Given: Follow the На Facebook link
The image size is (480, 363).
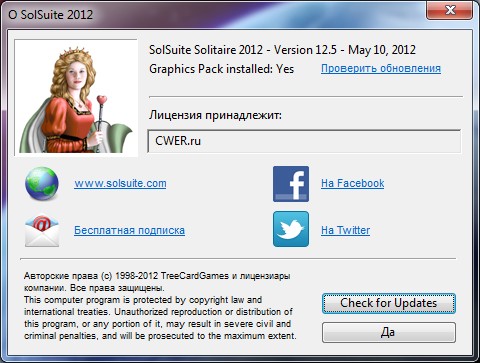Looking at the screenshot, I should (352, 183).
